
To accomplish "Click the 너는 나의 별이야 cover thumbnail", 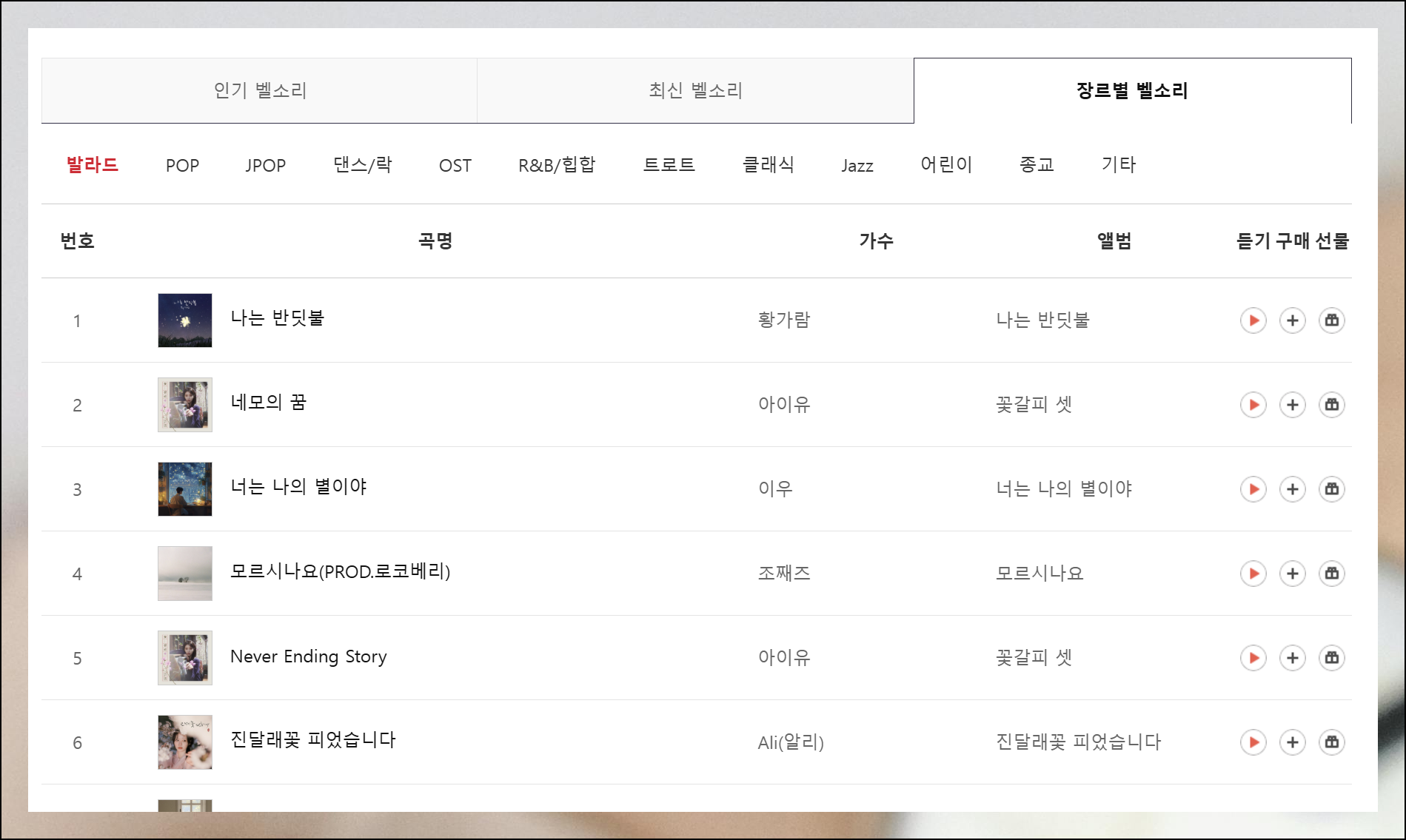I will [185, 489].
